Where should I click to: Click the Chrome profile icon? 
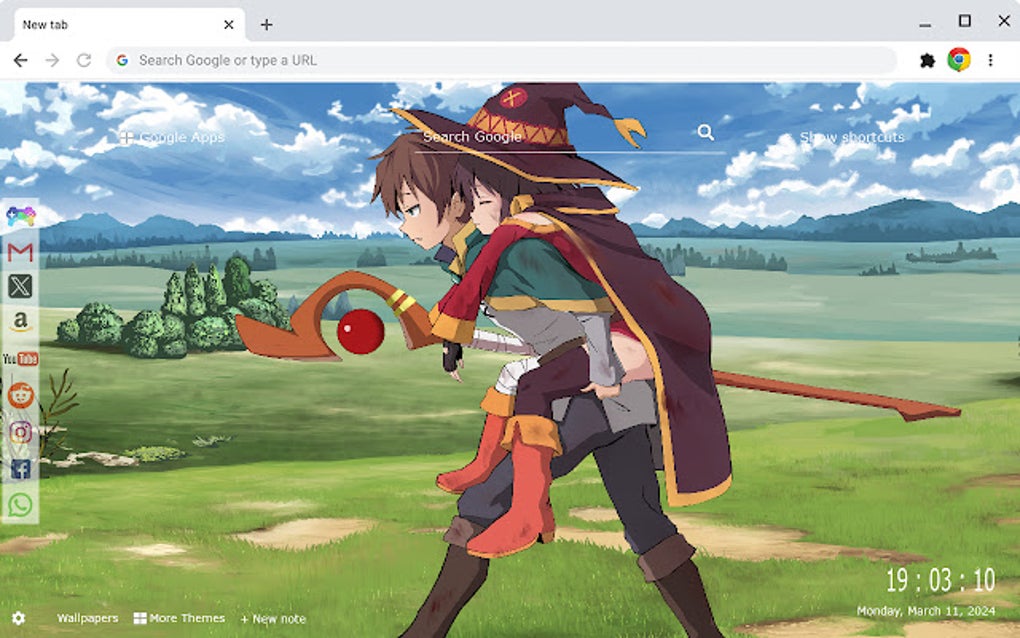click(959, 60)
